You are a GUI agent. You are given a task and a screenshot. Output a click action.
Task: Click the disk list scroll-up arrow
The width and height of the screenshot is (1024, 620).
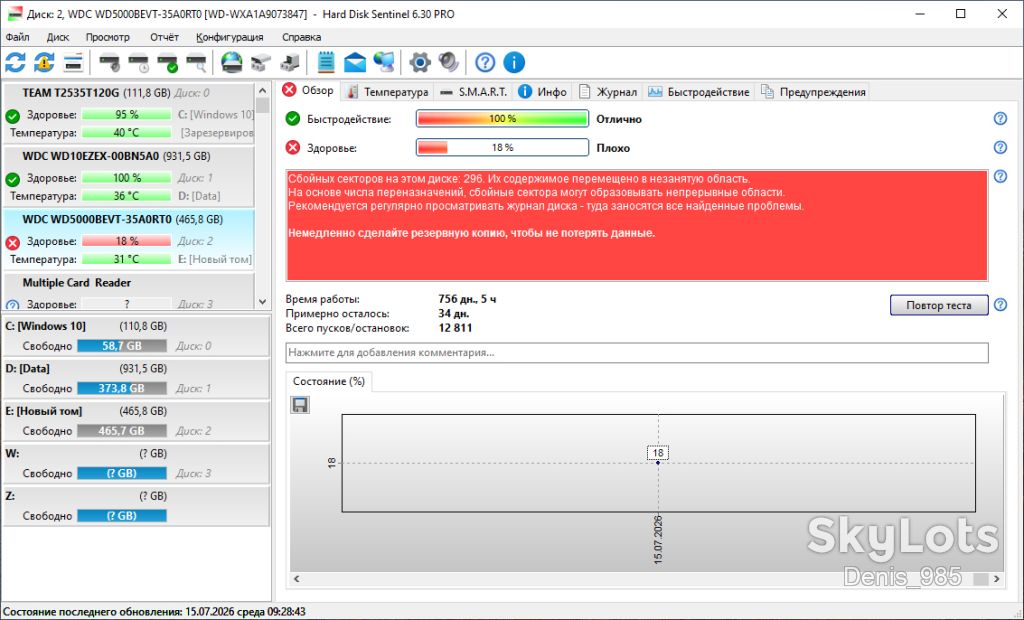pos(263,90)
